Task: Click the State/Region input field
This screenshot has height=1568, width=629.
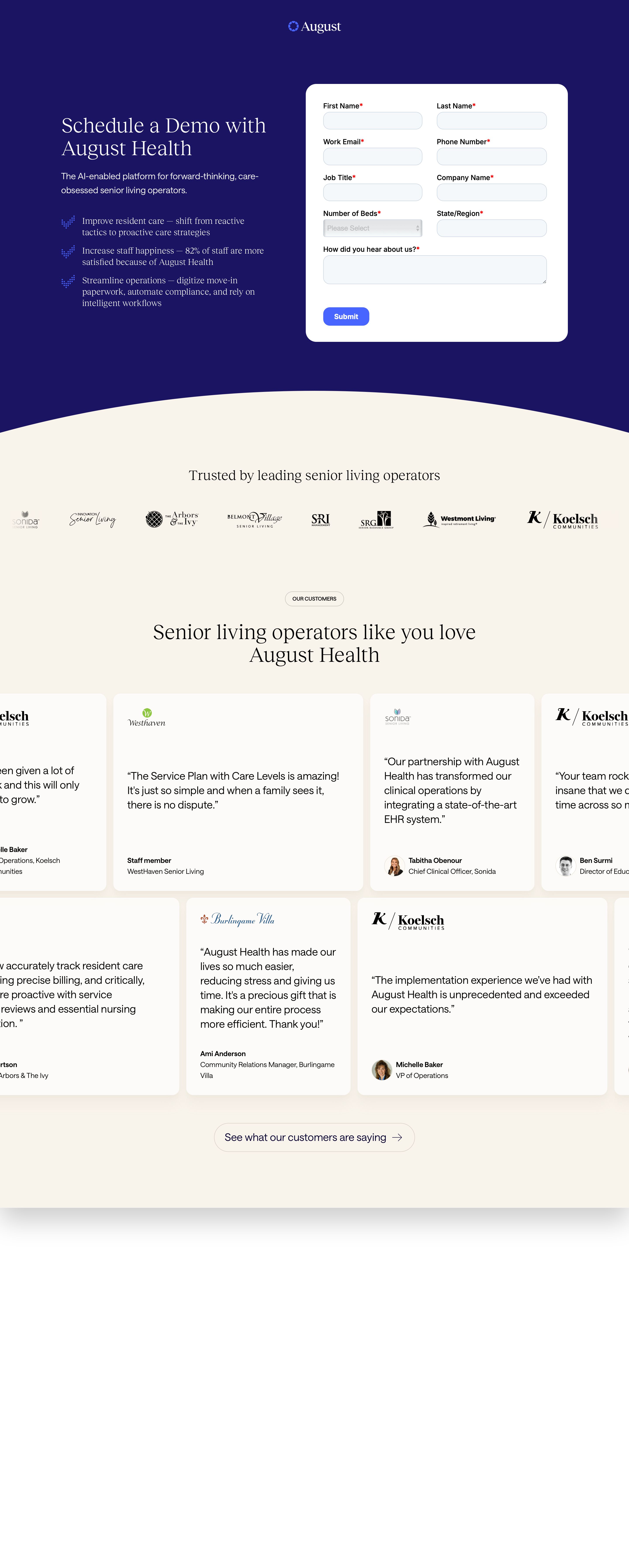Action: (x=492, y=228)
